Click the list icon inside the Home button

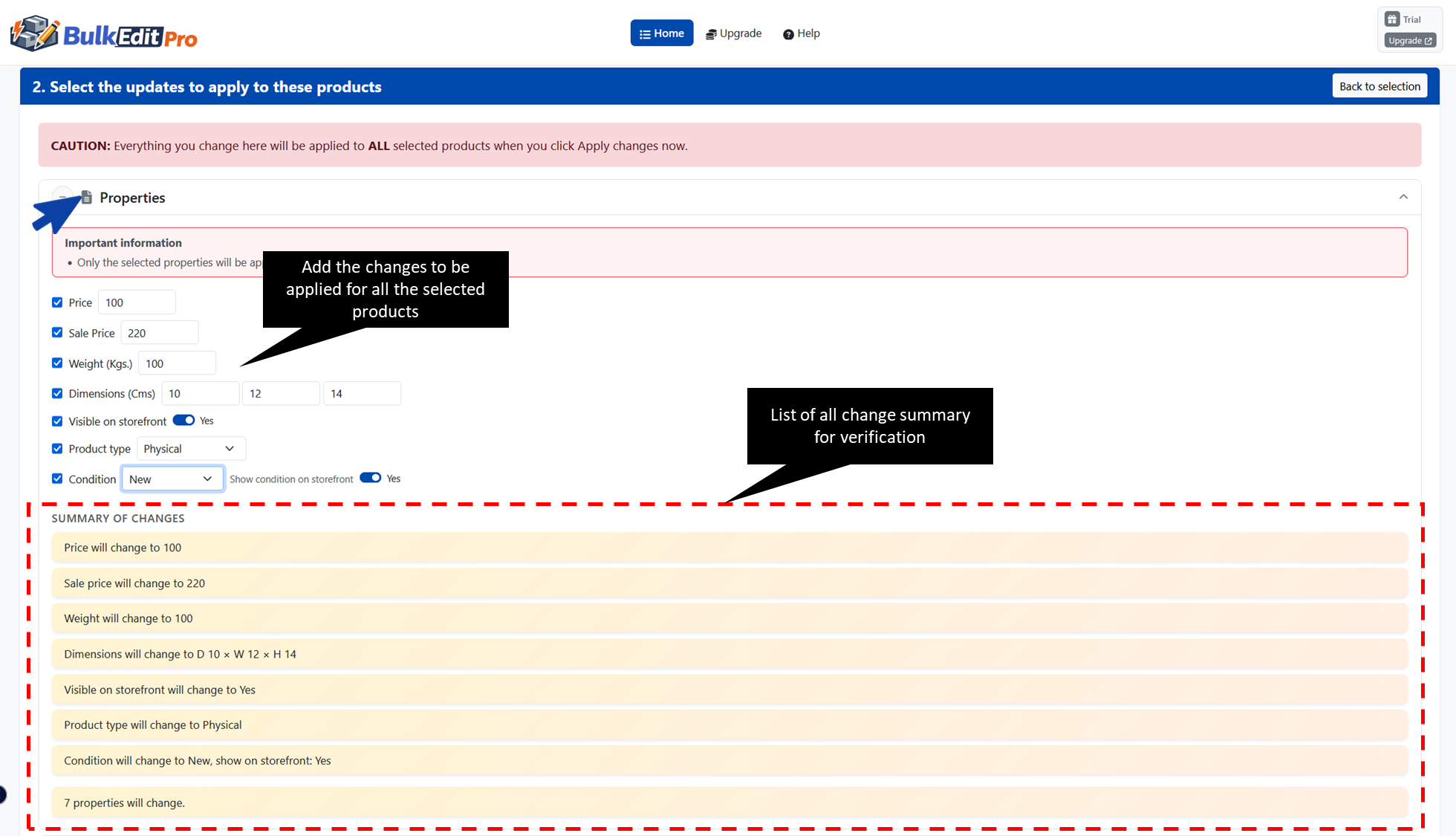pyautogui.click(x=644, y=33)
